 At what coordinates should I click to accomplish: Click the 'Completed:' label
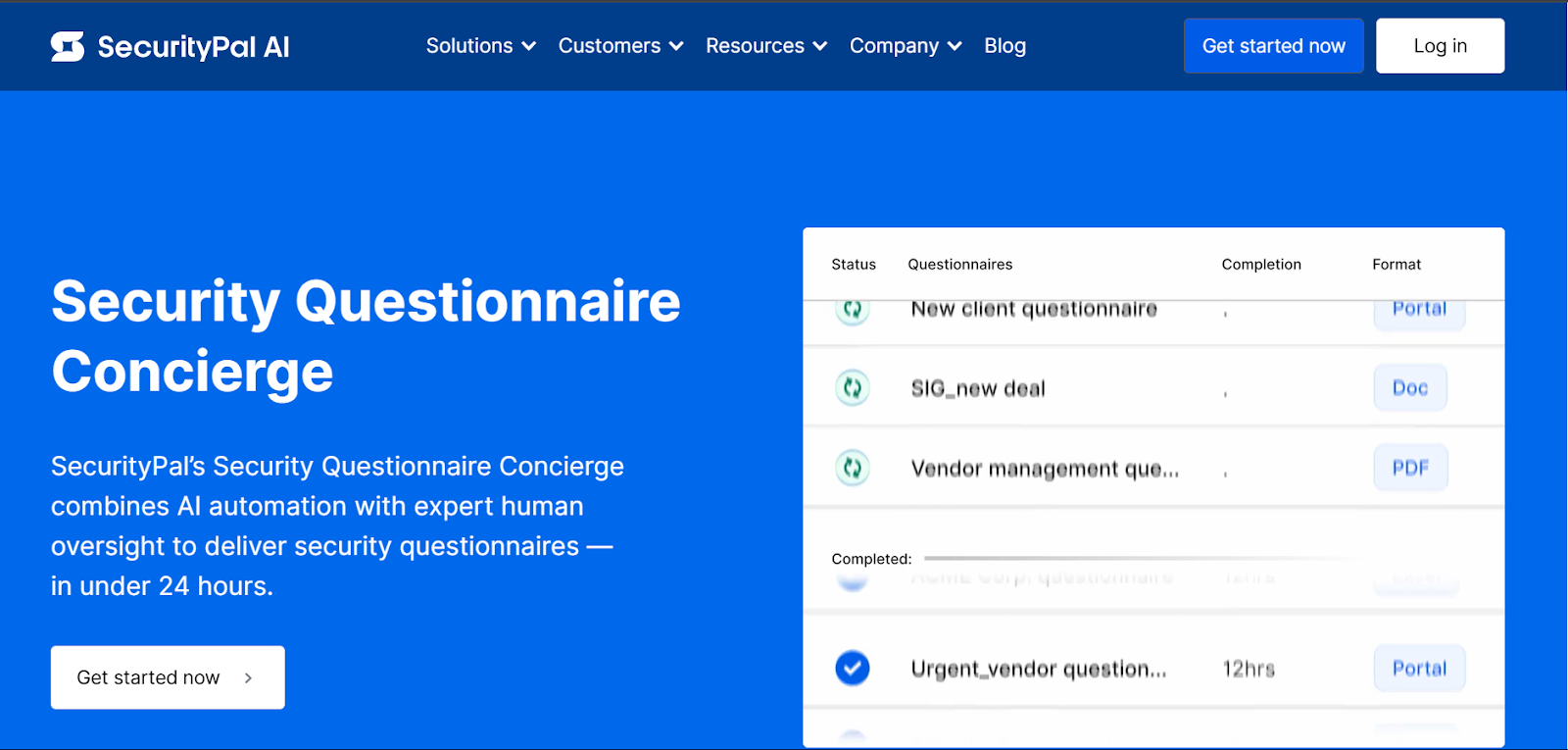point(871,559)
